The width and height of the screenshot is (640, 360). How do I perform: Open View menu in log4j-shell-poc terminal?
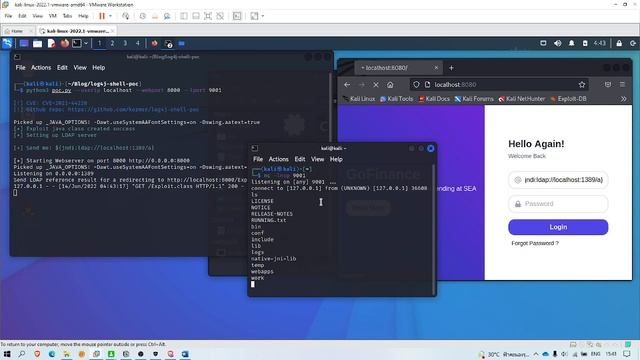[80, 68]
